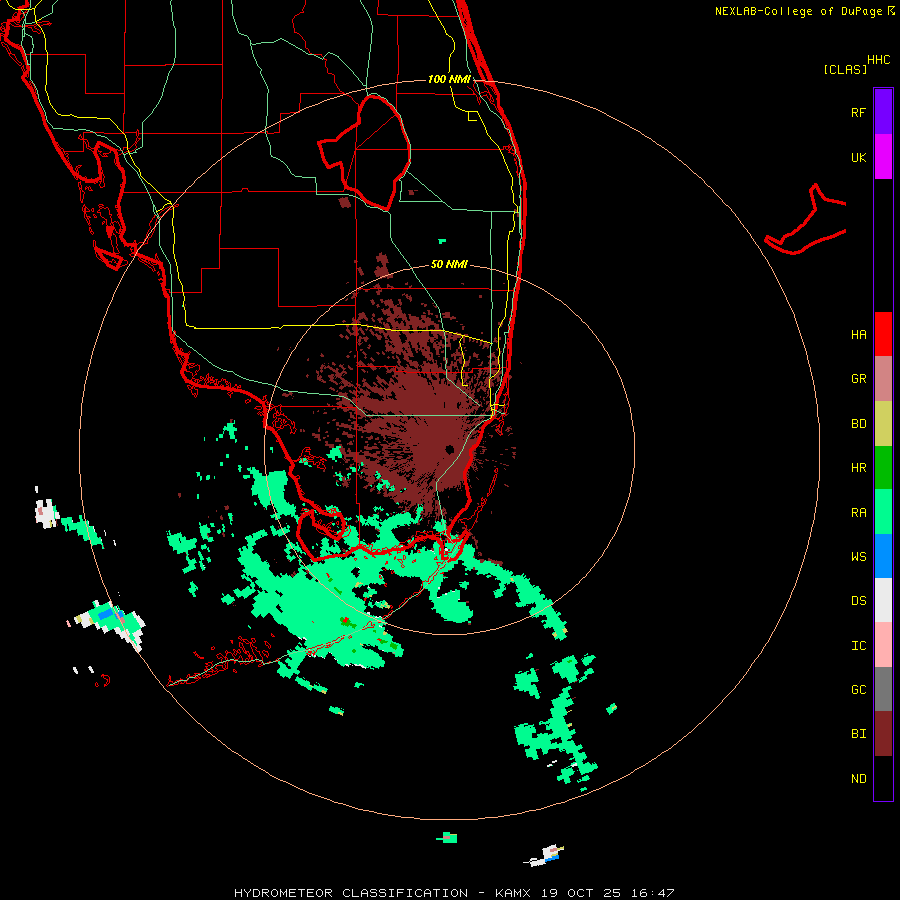Click the 50 NMI range ring label
Screen dimensions: 900x900
(x=449, y=264)
